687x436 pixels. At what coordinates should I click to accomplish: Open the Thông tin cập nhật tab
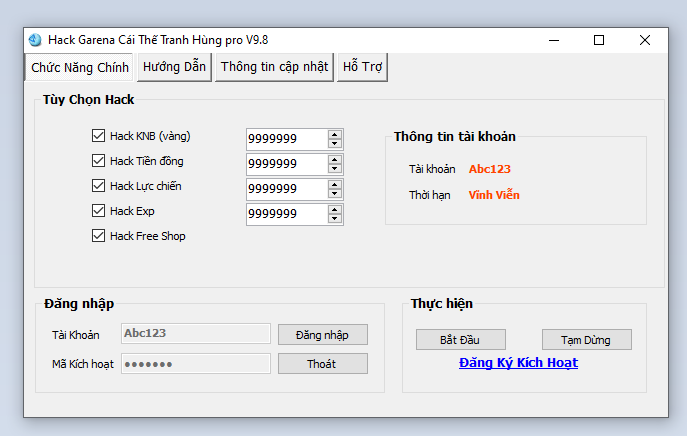[x=274, y=67]
